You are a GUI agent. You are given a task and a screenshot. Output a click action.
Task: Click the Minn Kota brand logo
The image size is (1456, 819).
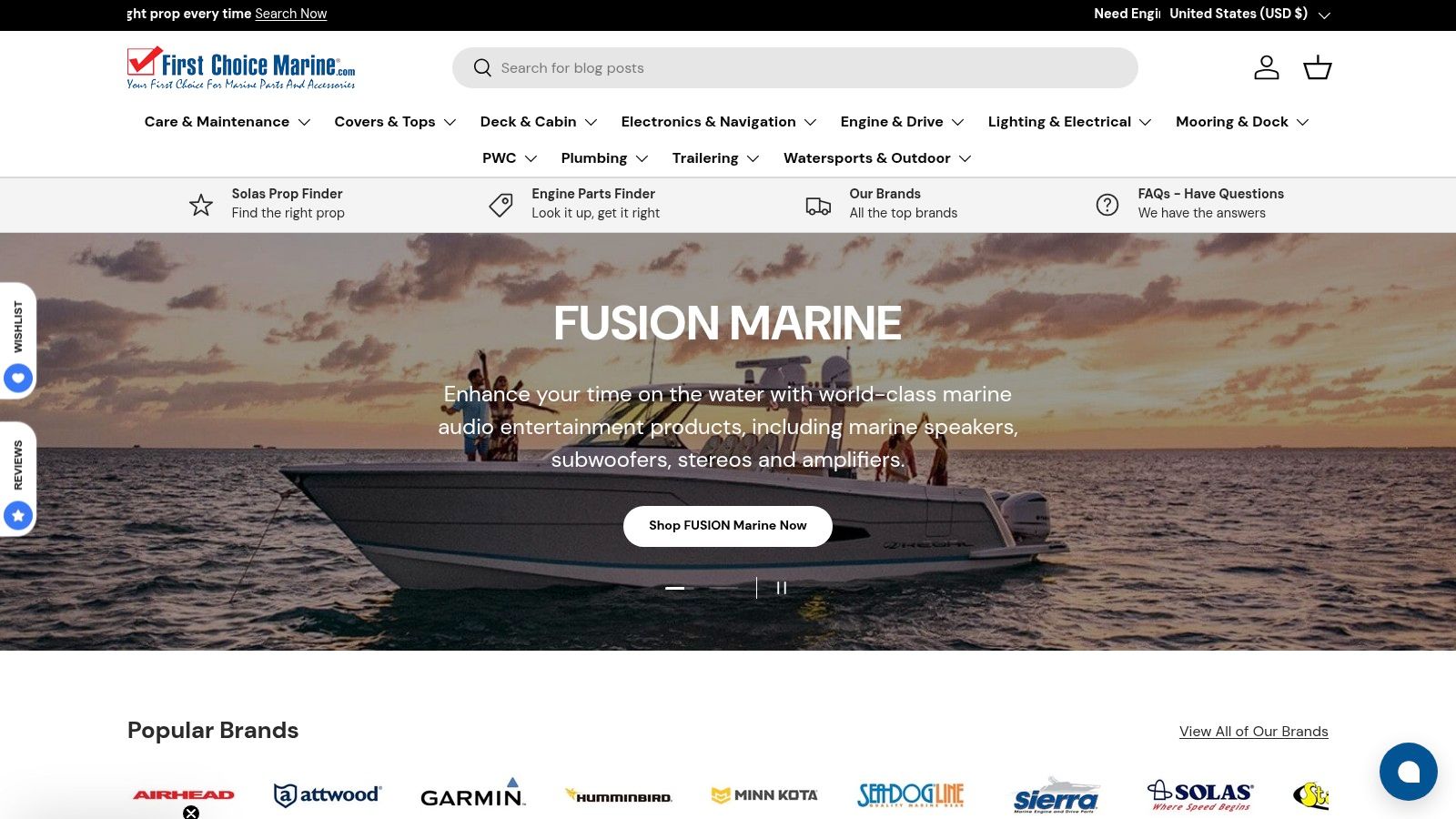click(x=764, y=795)
